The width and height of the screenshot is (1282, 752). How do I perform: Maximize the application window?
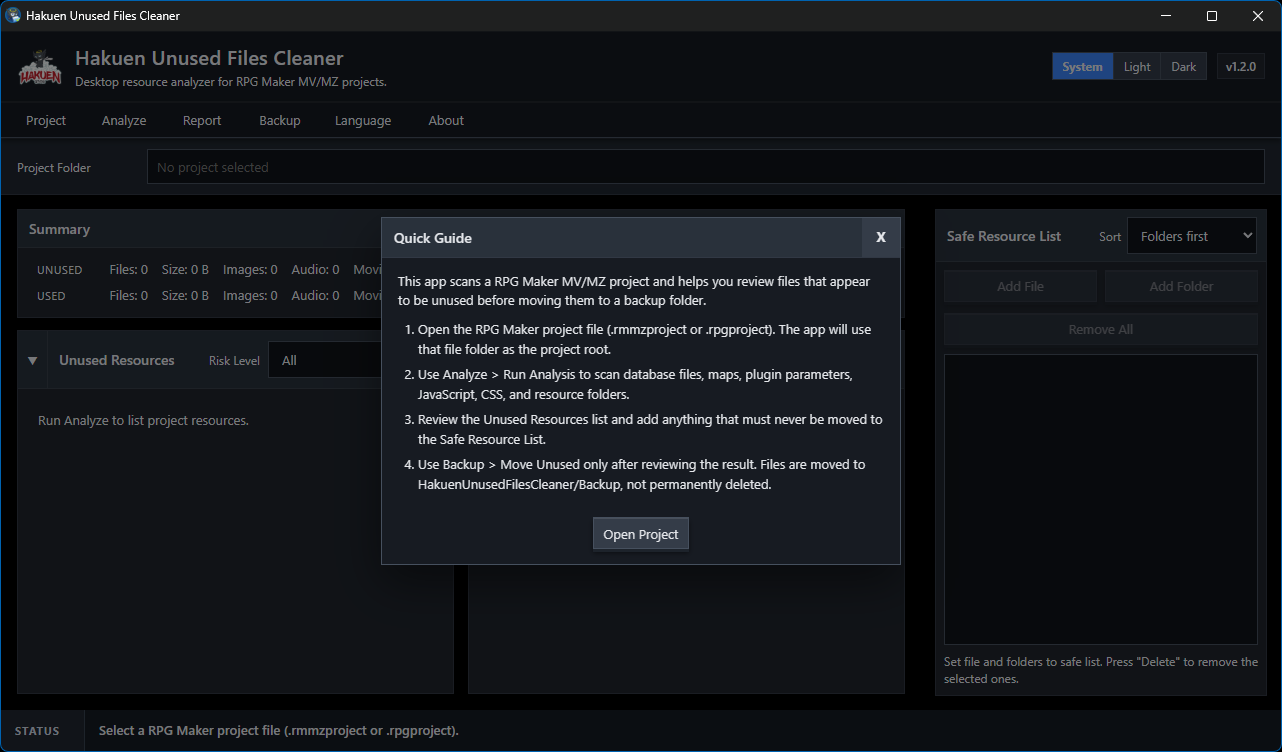tap(1212, 16)
